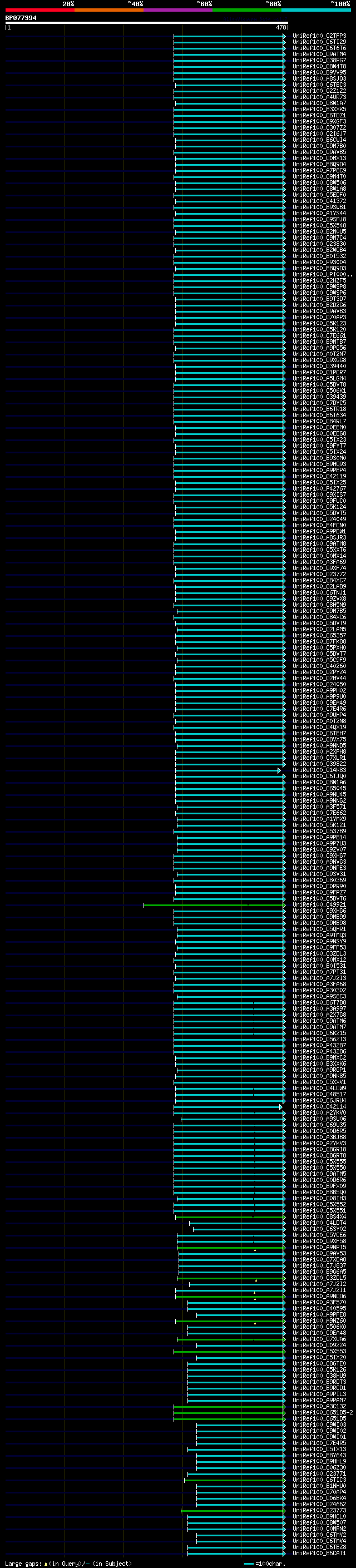Select hit label UniRef100_A1YS44
This screenshot has width=356, height=1568.
pyautogui.click(x=319, y=213)
